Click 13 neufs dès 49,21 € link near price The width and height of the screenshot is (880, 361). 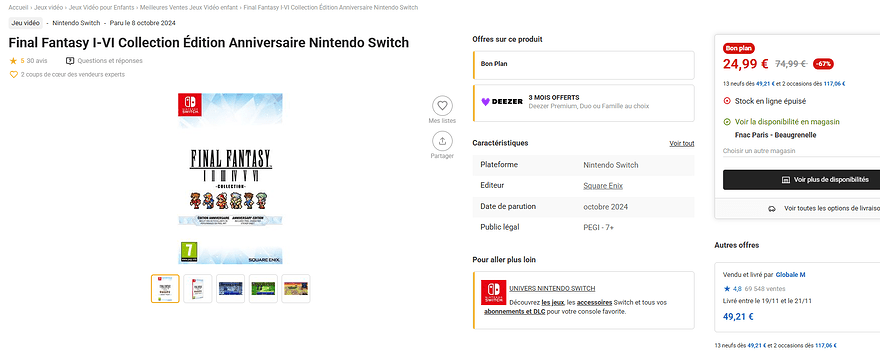click(x=749, y=84)
